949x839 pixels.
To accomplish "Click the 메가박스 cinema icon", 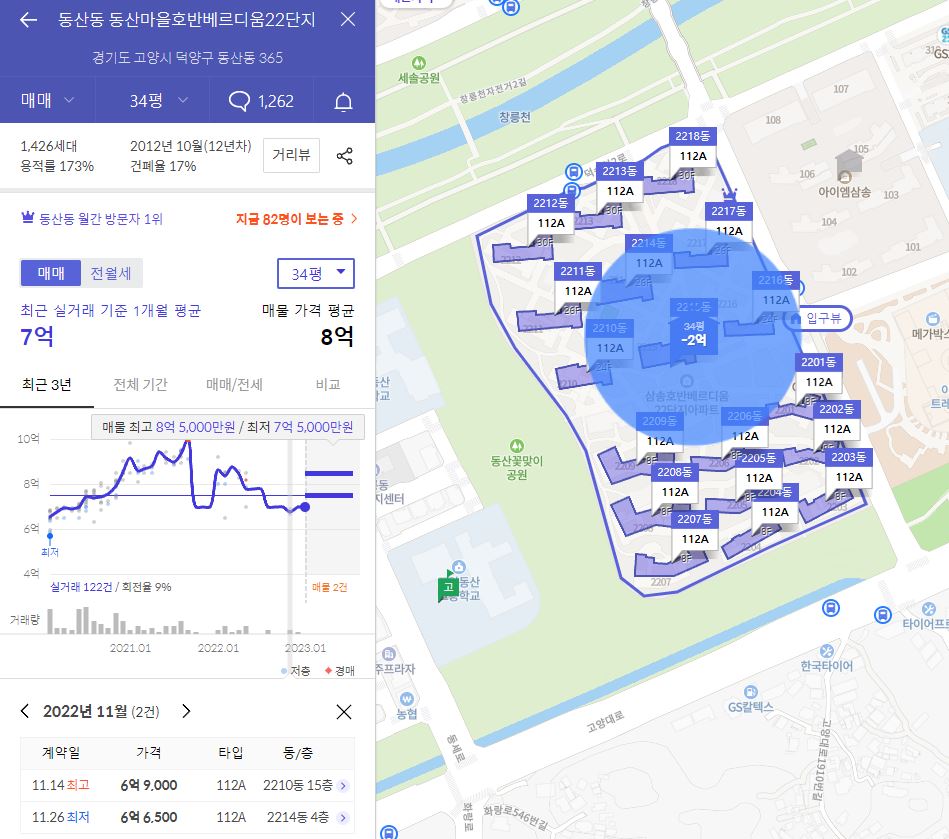I will pos(933,318).
